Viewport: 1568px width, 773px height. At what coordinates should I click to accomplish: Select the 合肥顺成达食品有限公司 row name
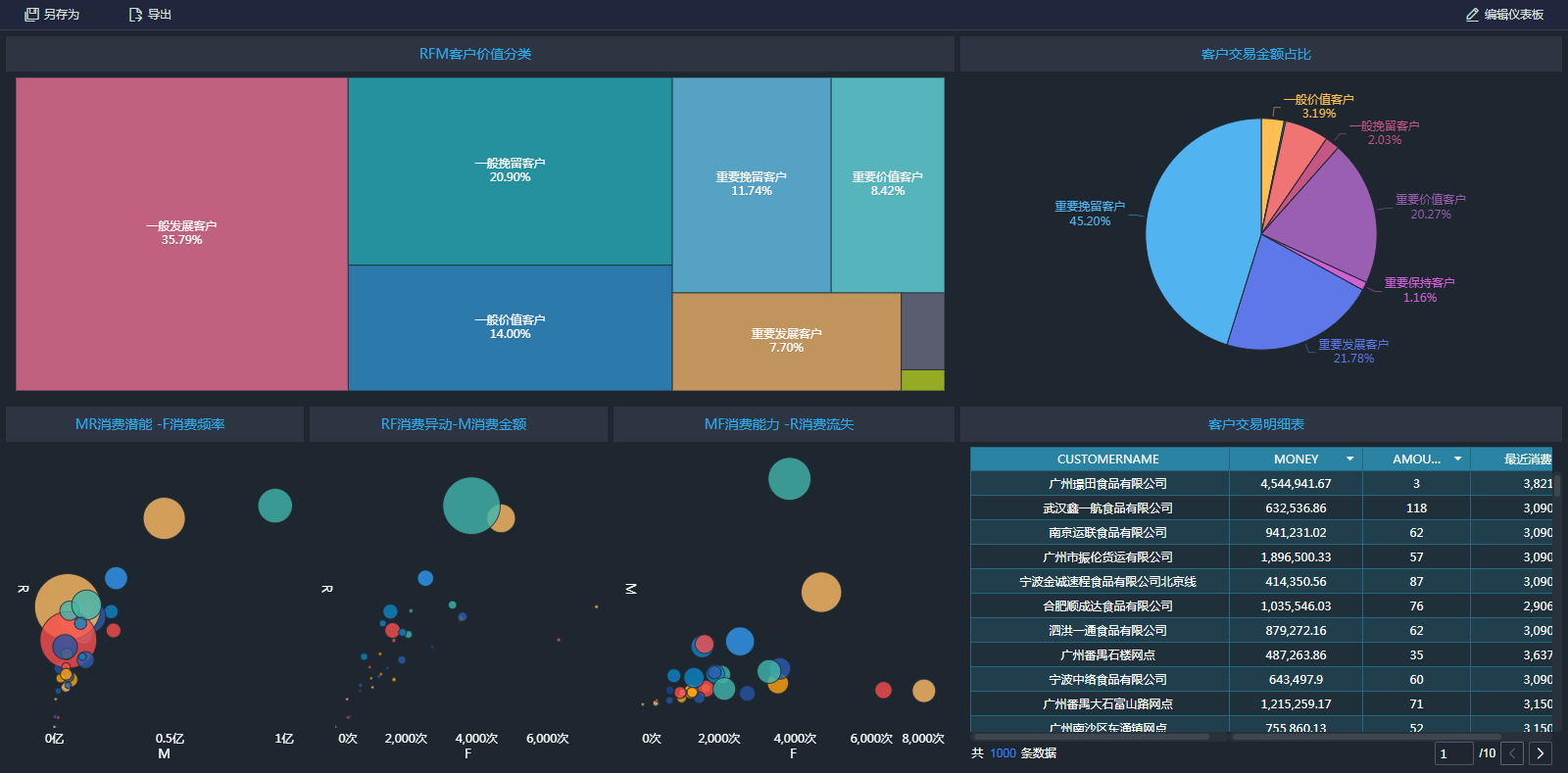pos(1107,605)
